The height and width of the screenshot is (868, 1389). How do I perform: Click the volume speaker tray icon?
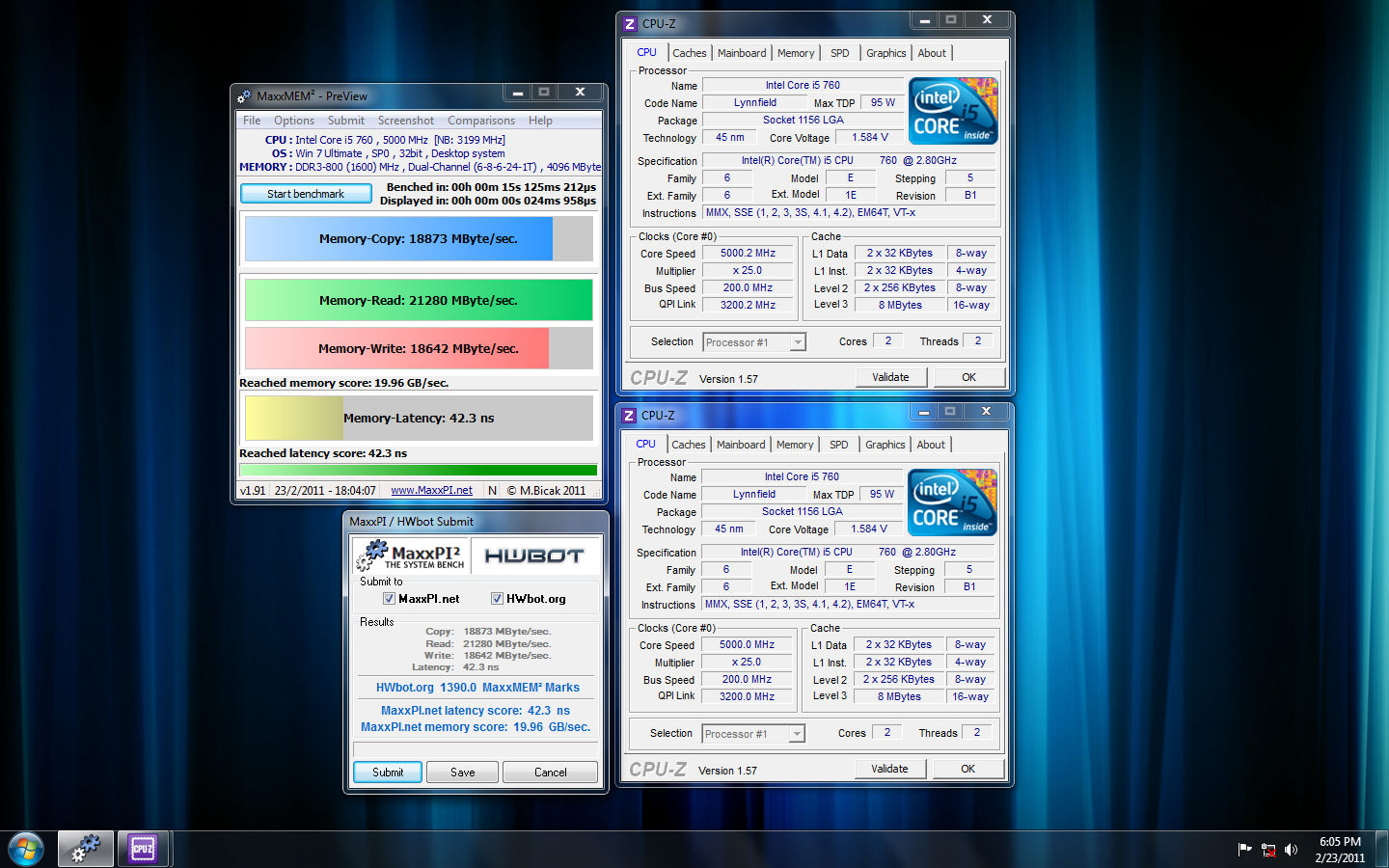click(1292, 850)
